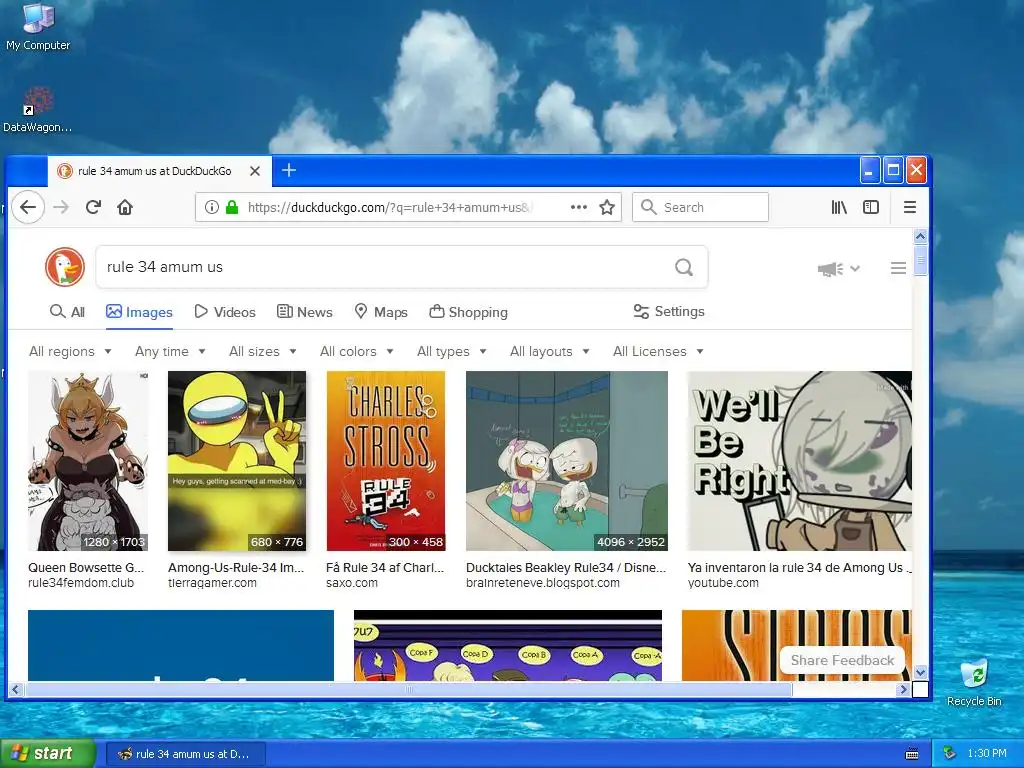Click the horizontal scrollbar left arrow
The image size is (1024, 768).
(x=16, y=689)
